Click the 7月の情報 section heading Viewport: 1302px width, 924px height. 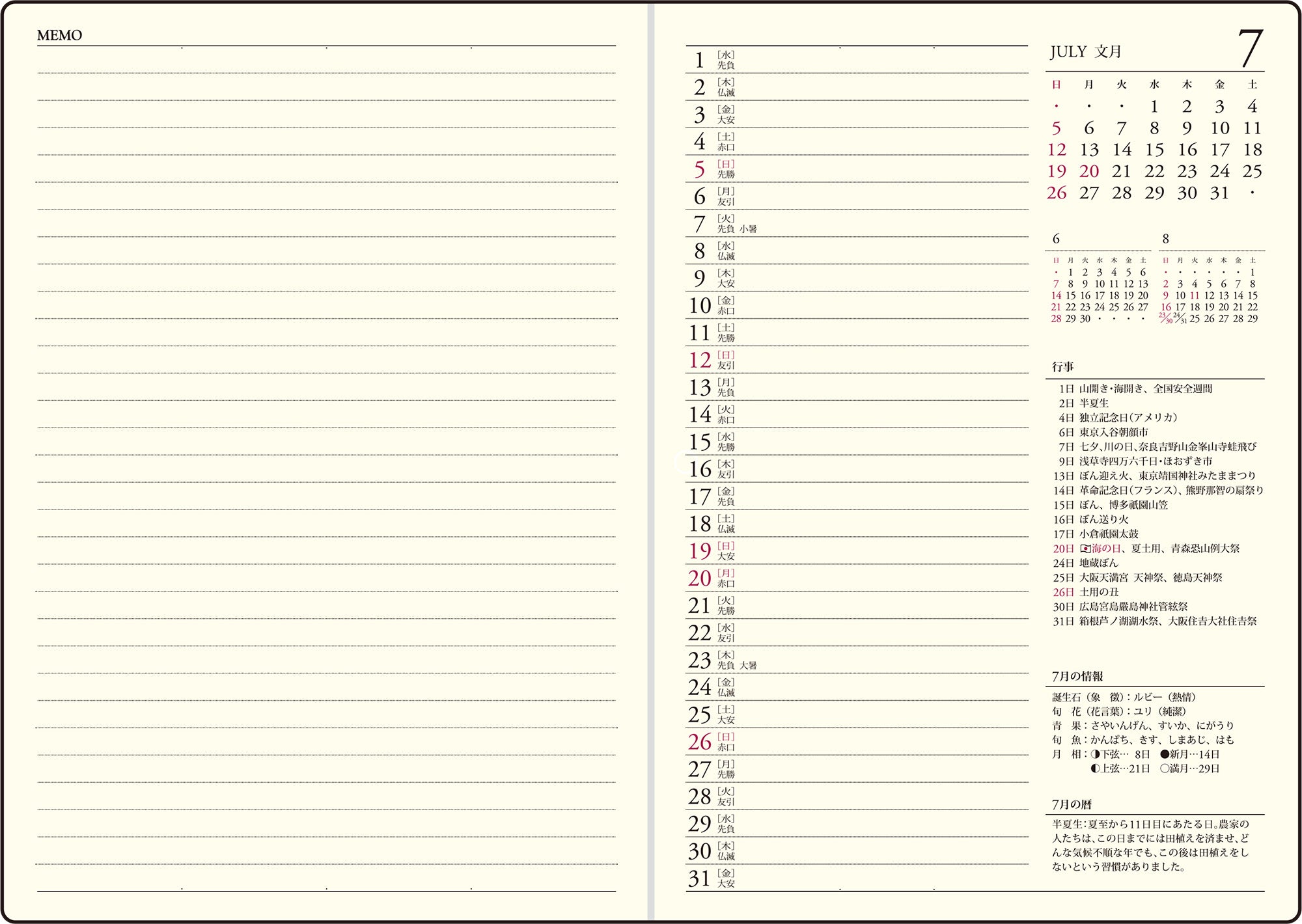pos(1077,676)
